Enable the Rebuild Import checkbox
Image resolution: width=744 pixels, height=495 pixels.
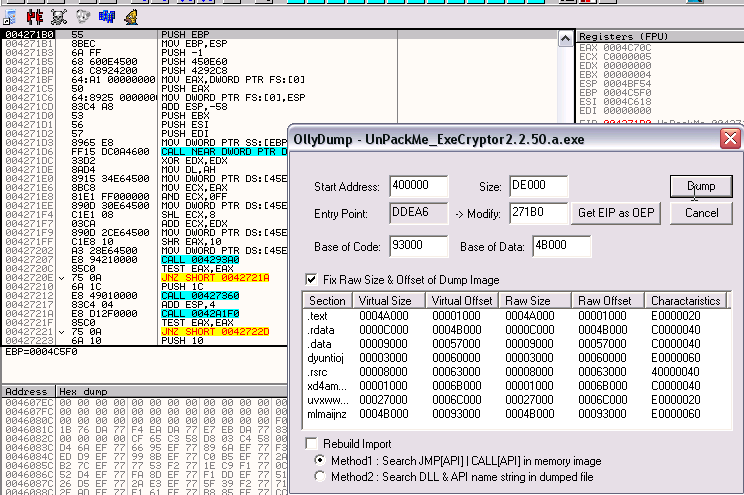[x=313, y=442]
